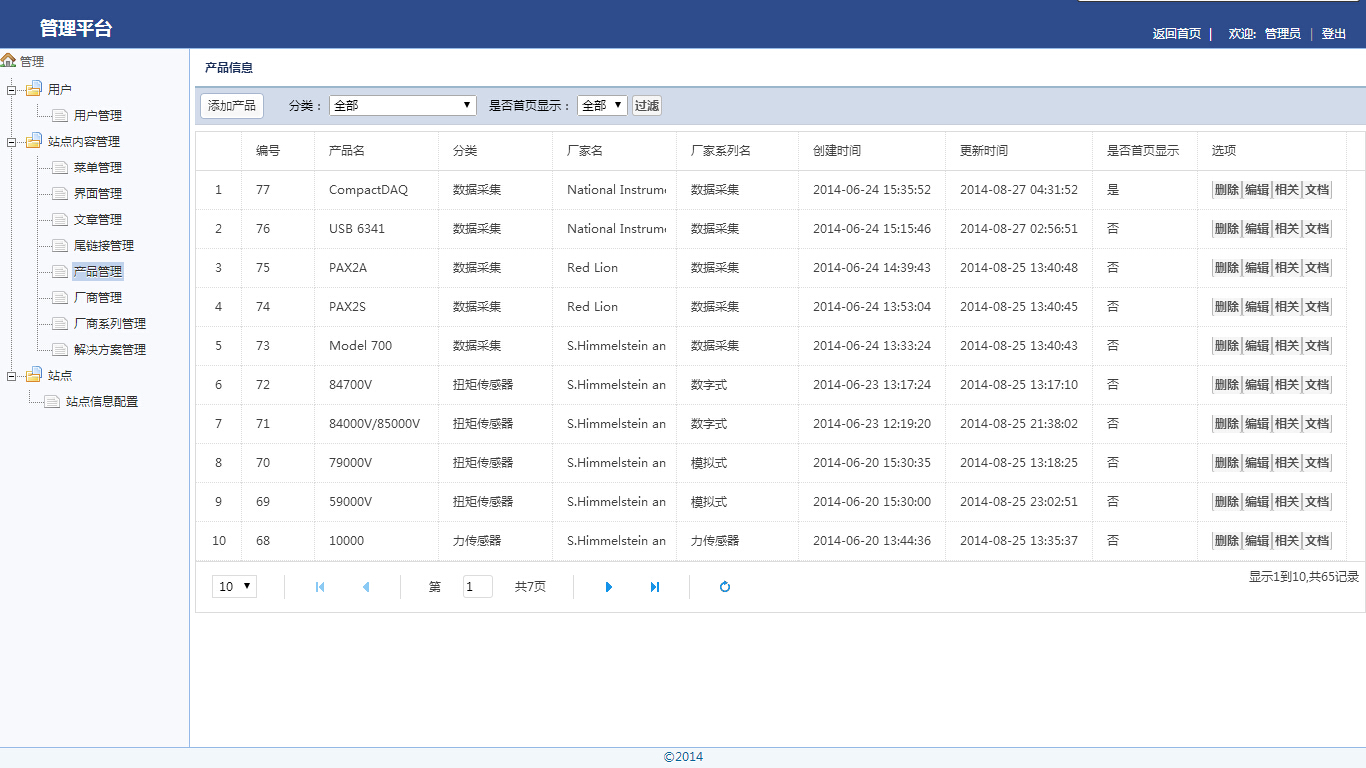1366x768 pixels.
Task: Open 解决方案管理 in the sidebar
Action: pyautogui.click(x=110, y=350)
